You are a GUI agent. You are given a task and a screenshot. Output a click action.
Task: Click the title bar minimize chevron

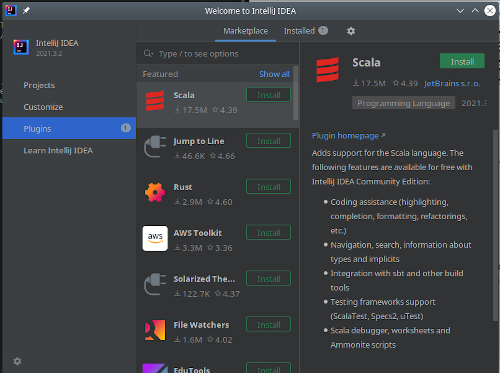(460, 11)
